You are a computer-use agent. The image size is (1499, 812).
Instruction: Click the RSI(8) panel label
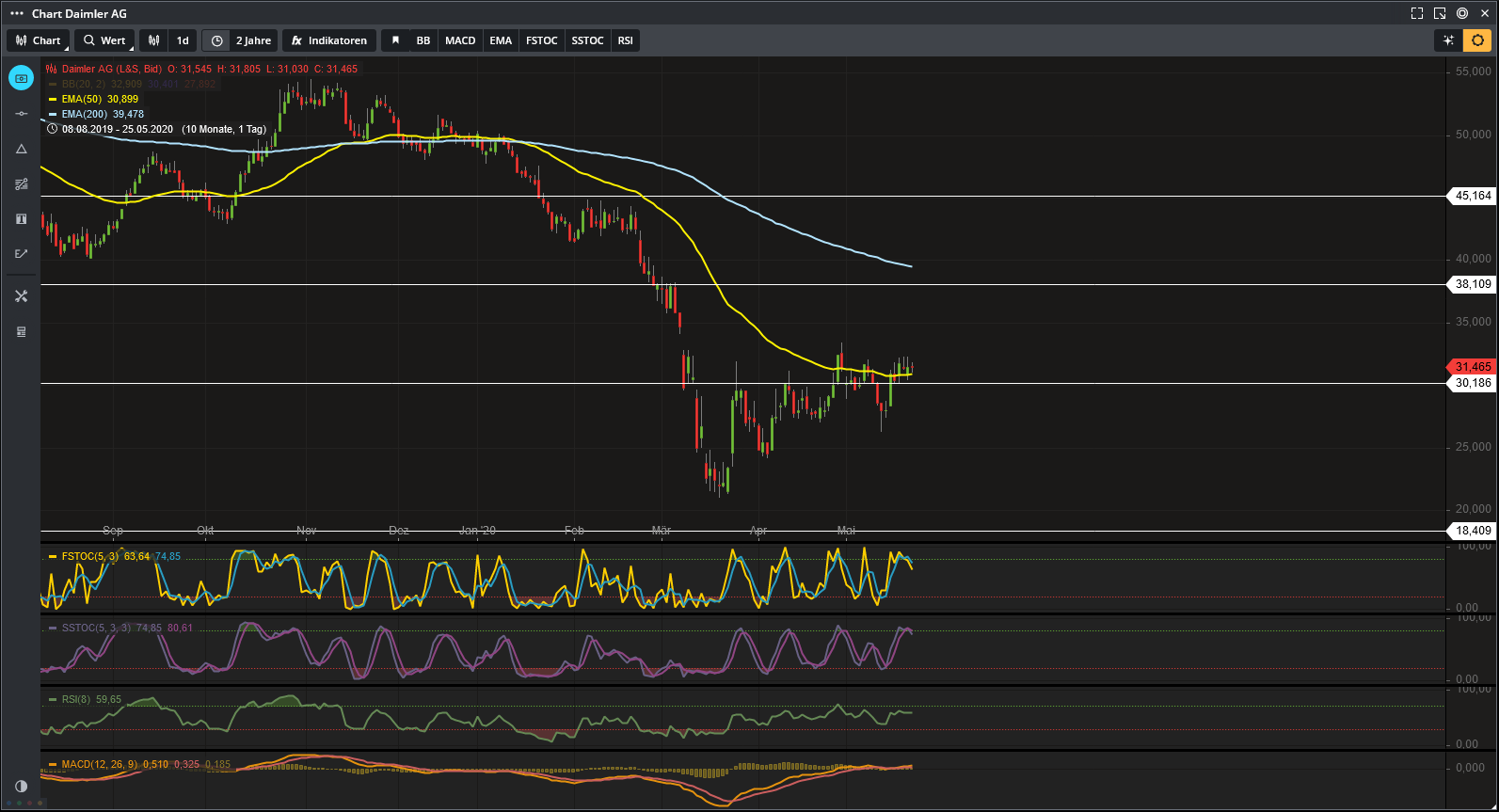77,699
